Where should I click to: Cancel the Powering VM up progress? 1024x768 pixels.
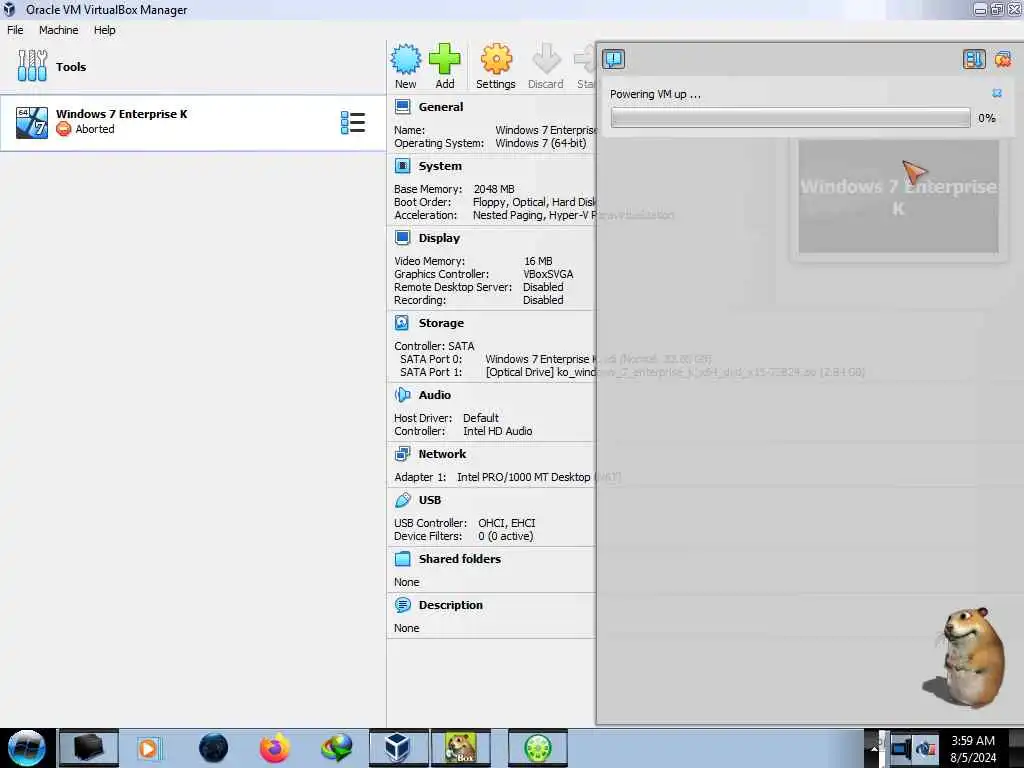pos(997,93)
